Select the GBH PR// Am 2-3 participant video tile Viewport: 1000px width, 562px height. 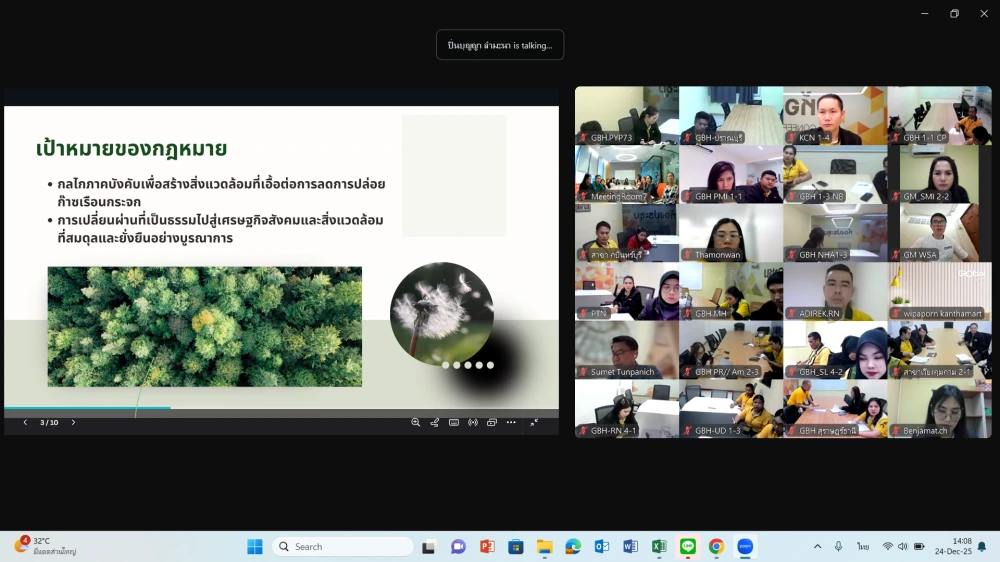pyautogui.click(x=731, y=350)
